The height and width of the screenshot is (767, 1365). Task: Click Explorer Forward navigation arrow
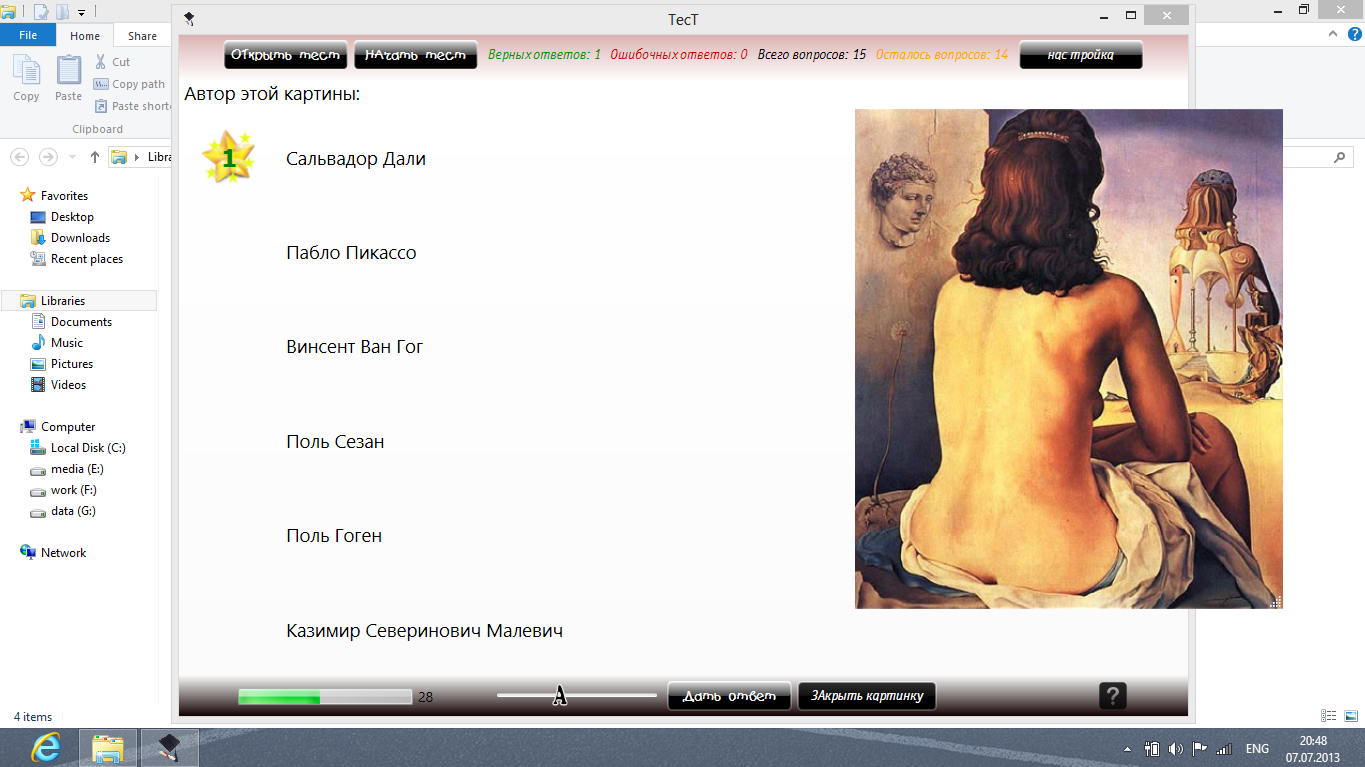48,157
